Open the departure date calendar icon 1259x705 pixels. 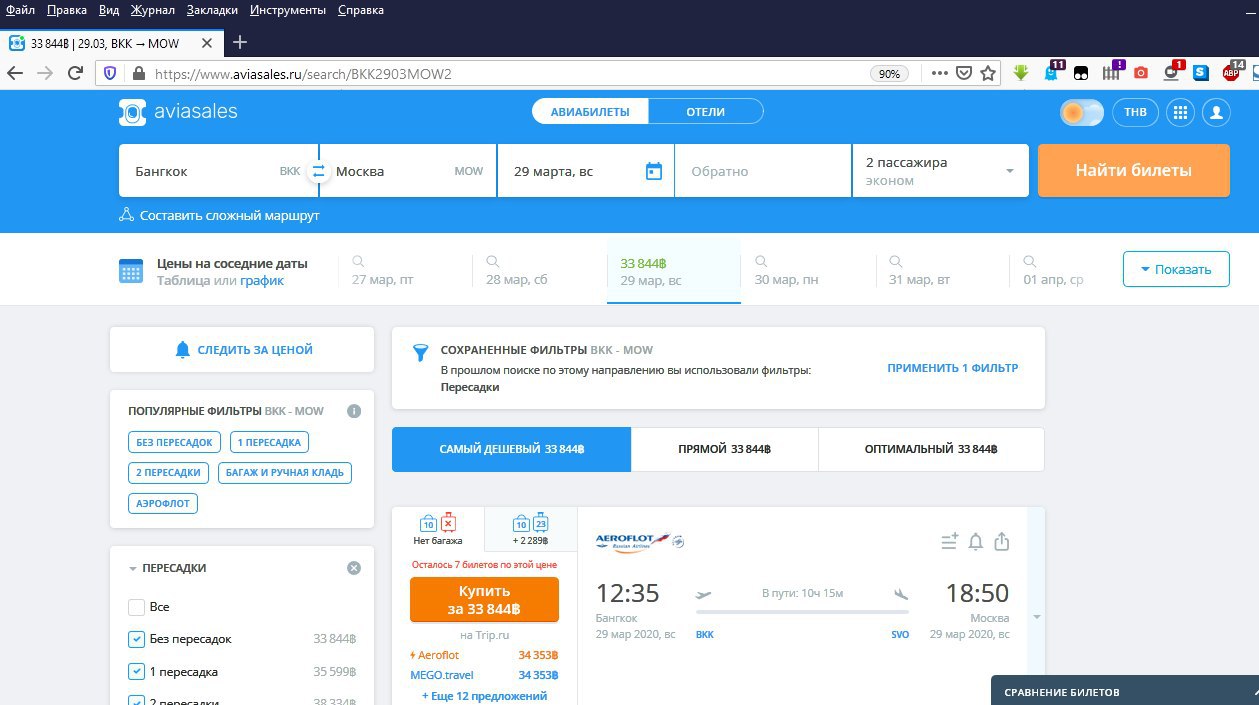[654, 171]
